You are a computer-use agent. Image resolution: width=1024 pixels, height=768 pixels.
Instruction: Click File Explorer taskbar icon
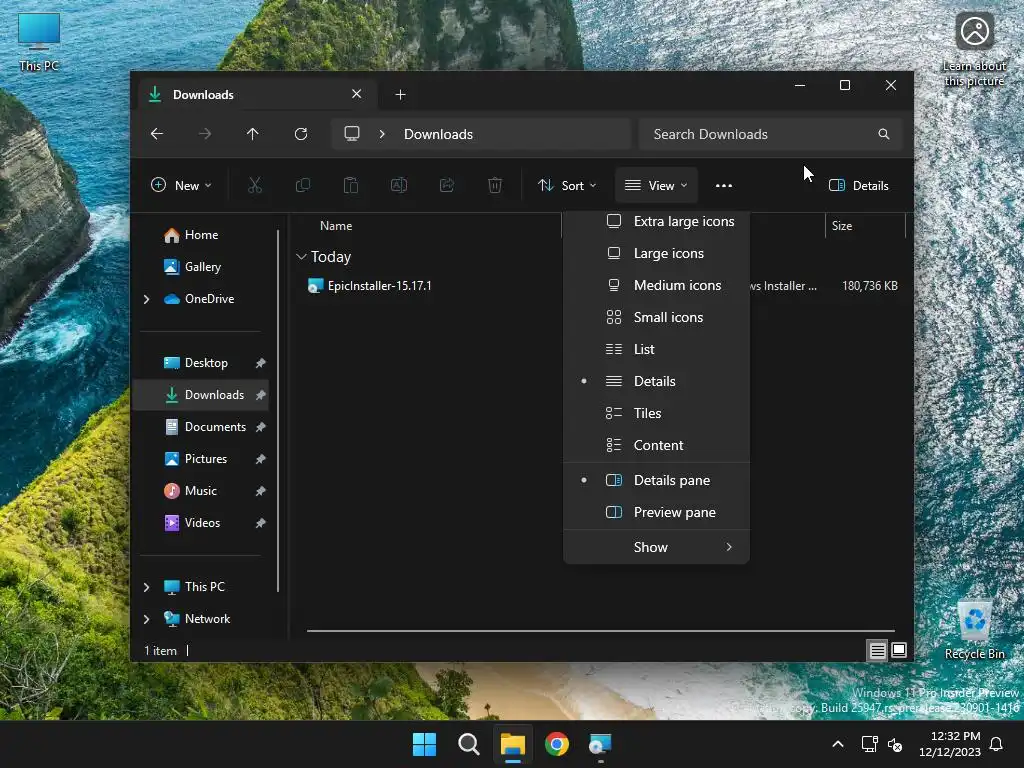(x=513, y=744)
